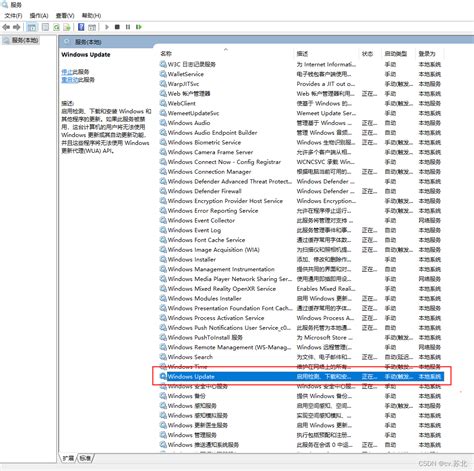This screenshot has height=471, width=474.
Task: Open the 文件(F) menu
Action: point(13,16)
